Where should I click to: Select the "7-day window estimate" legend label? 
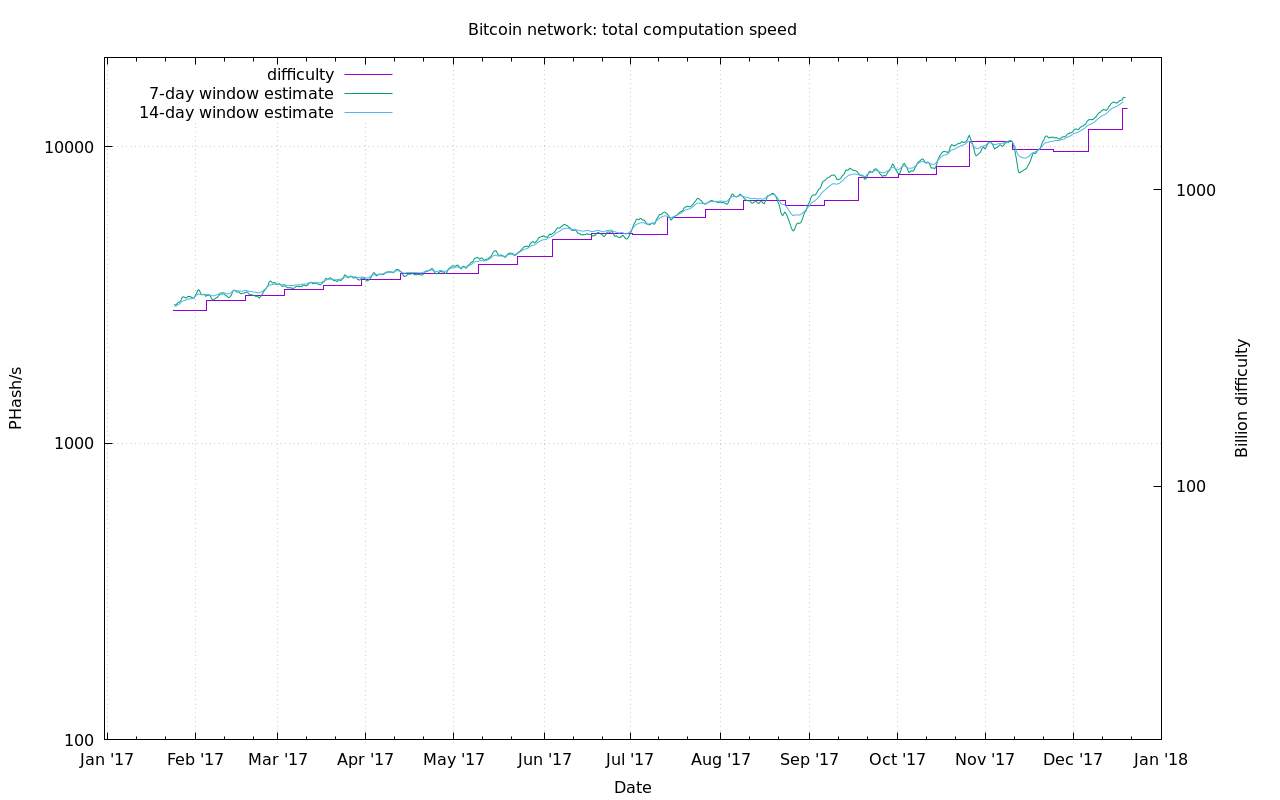tap(241, 94)
